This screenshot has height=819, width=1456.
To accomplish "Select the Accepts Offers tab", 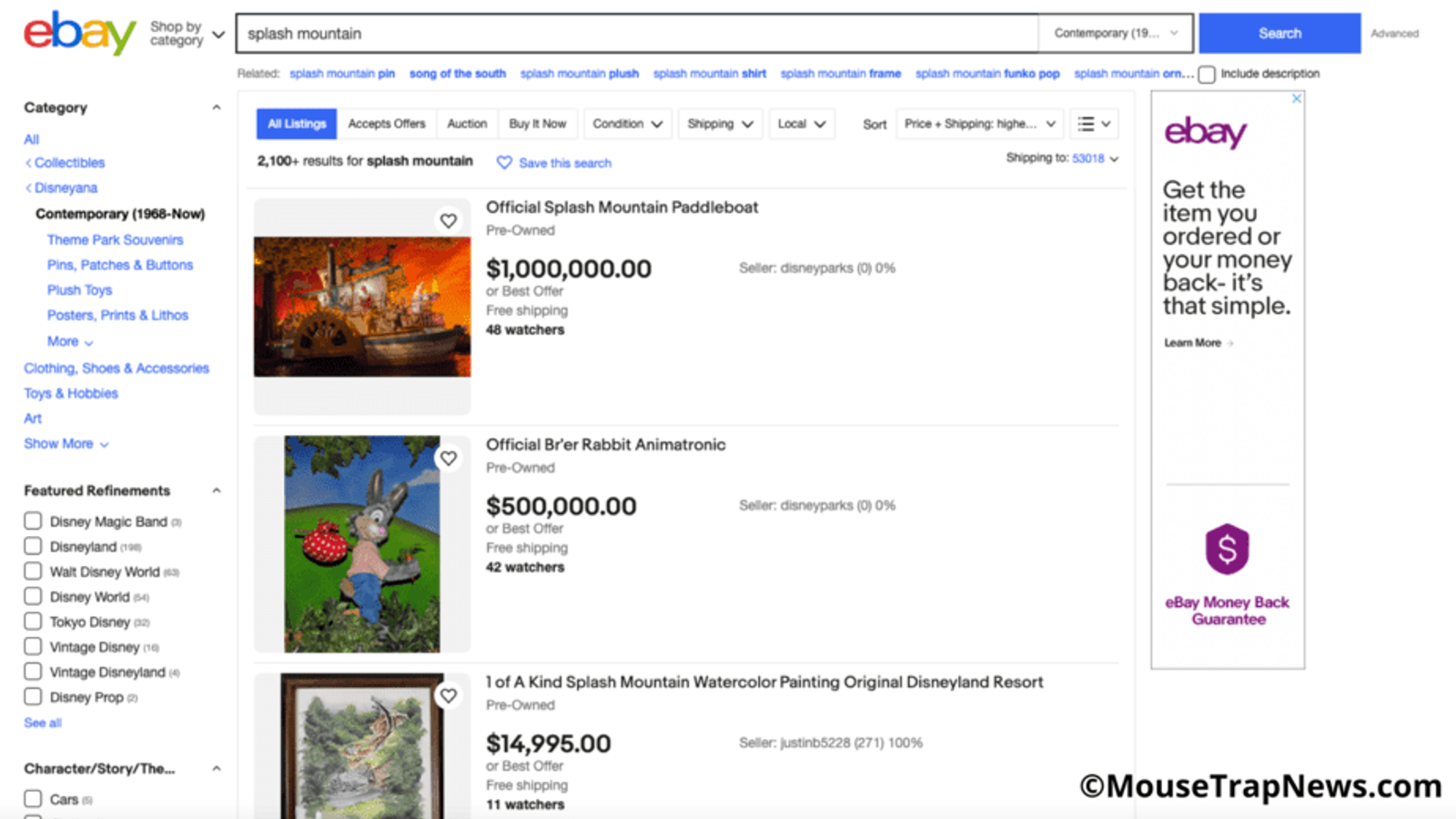I will (x=387, y=124).
